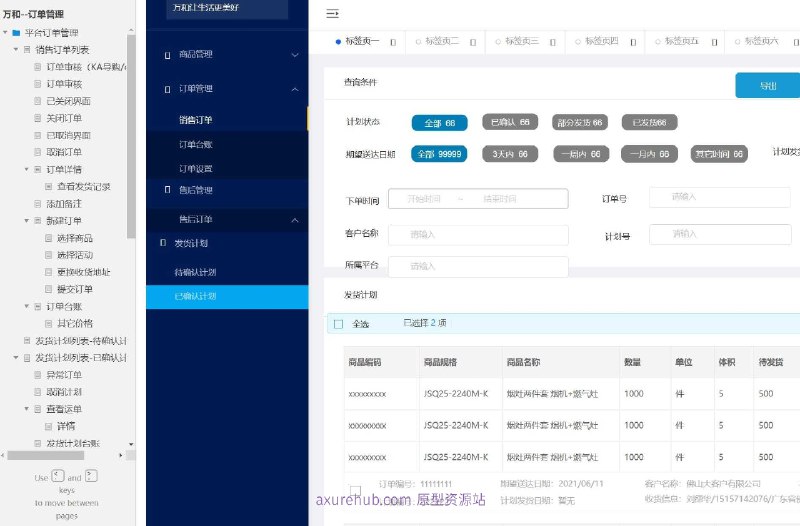Select the 一周内 66 delivery date filter

(581, 154)
